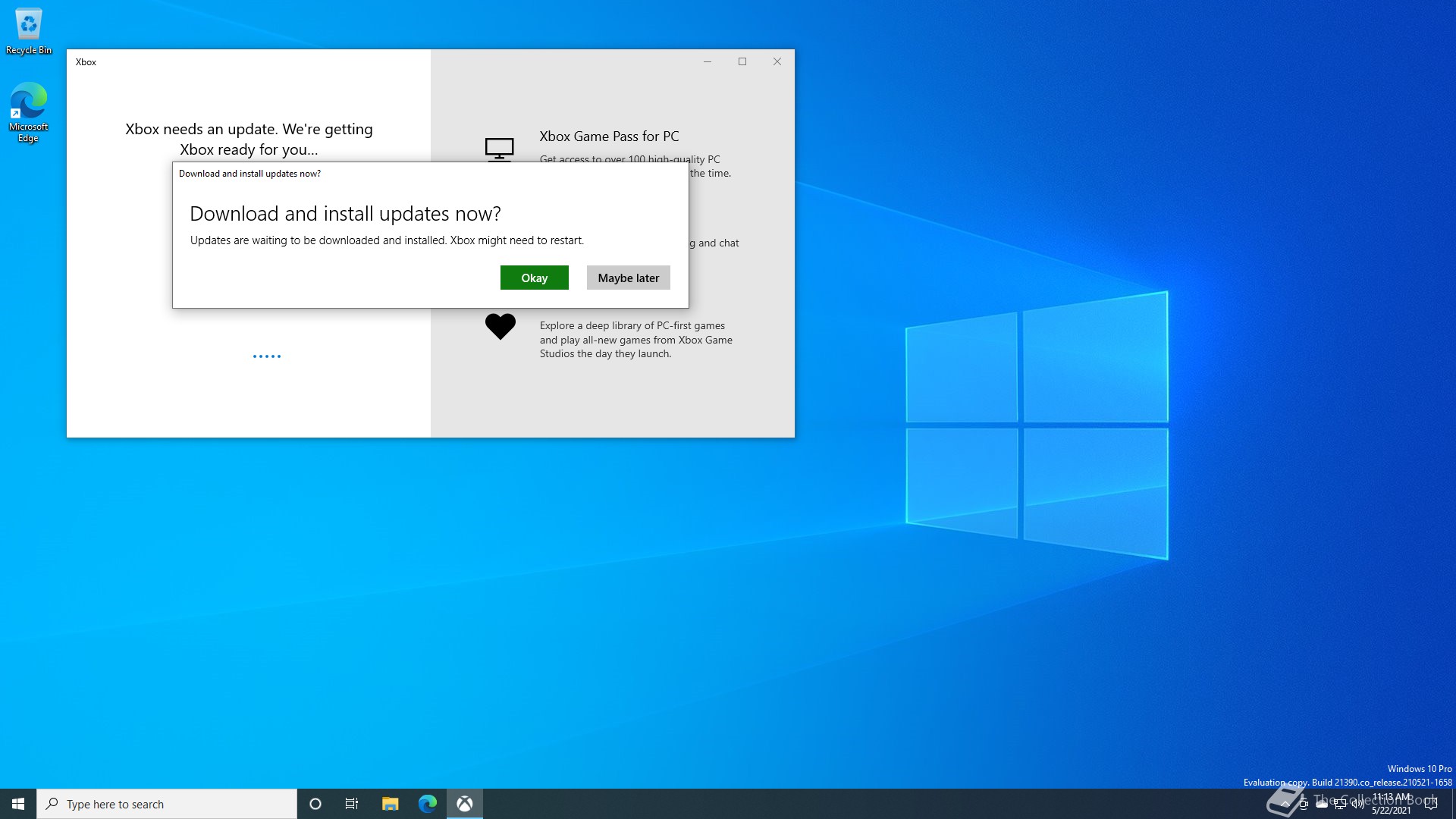
Task: Select the Microsoft Edge desktop shortcut
Action: pyautogui.click(x=29, y=112)
